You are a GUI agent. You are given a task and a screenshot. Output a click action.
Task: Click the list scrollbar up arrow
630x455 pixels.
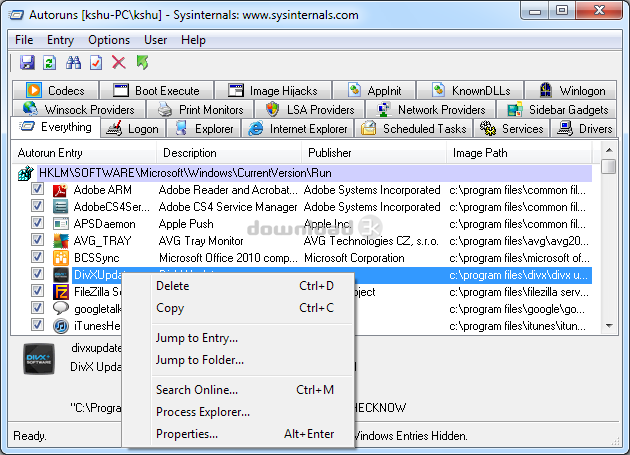pyautogui.click(x=609, y=150)
